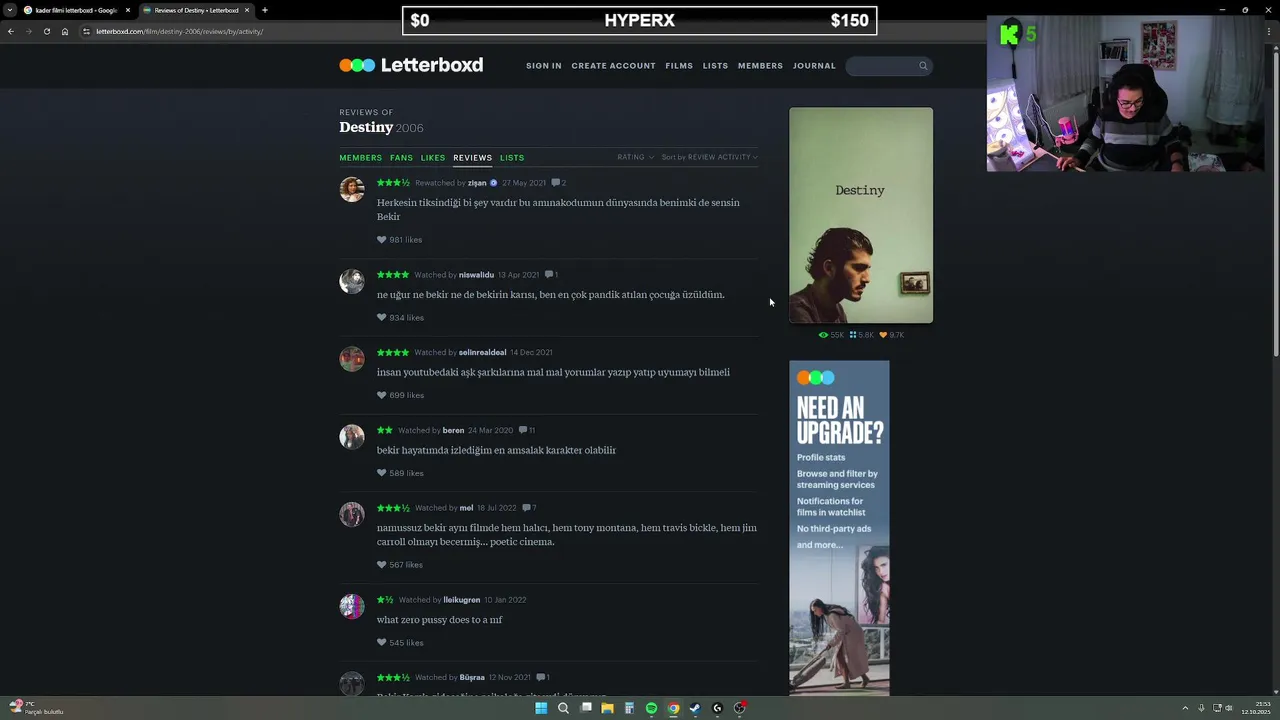Open selinrealdeal's profile link

point(482,352)
